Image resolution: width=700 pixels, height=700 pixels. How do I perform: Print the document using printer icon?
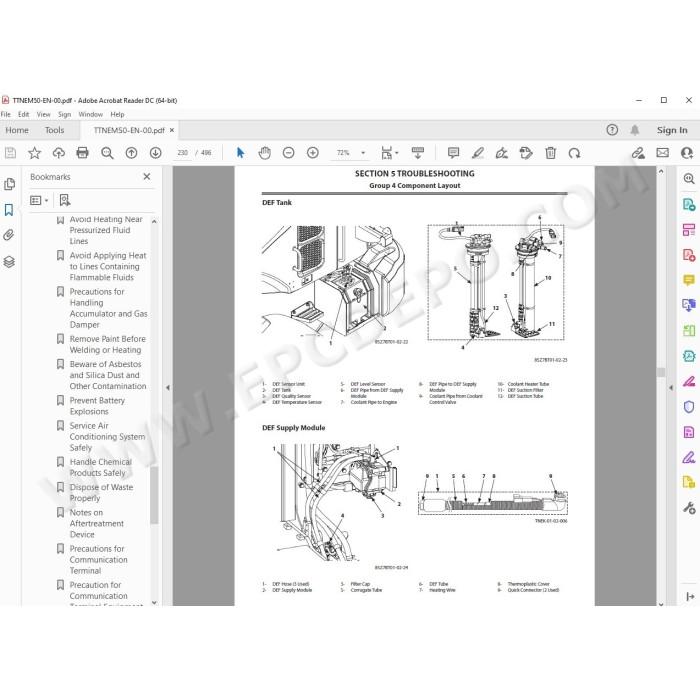click(83, 153)
